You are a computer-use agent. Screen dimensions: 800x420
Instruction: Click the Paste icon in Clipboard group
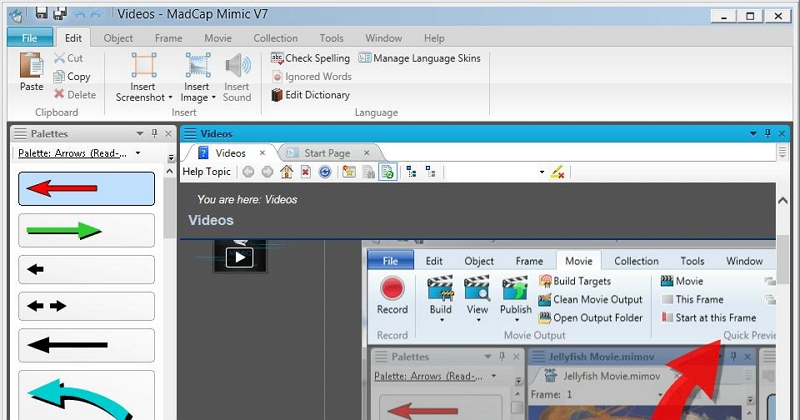tap(32, 65)
